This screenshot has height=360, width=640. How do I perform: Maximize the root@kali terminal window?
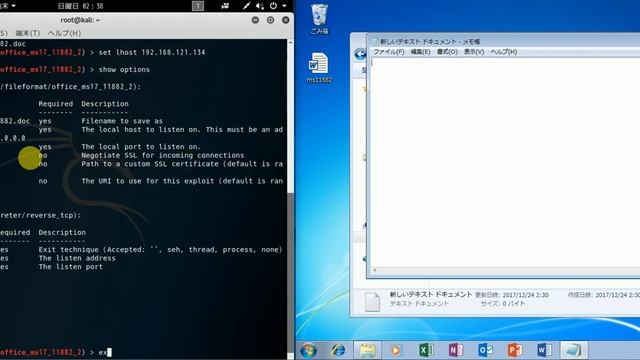270,20
